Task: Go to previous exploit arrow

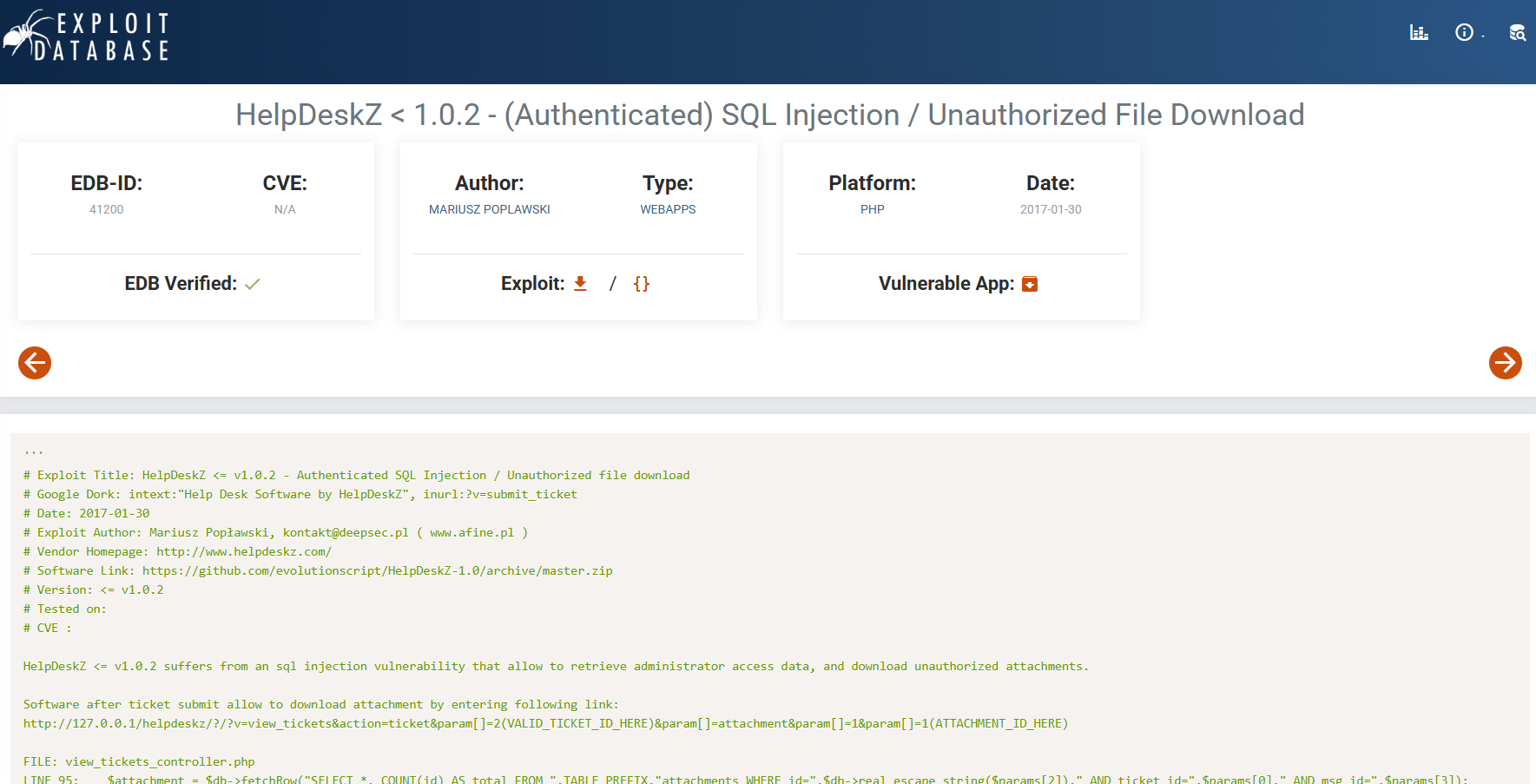Action: pyautogui.click(x=35, y=363)
